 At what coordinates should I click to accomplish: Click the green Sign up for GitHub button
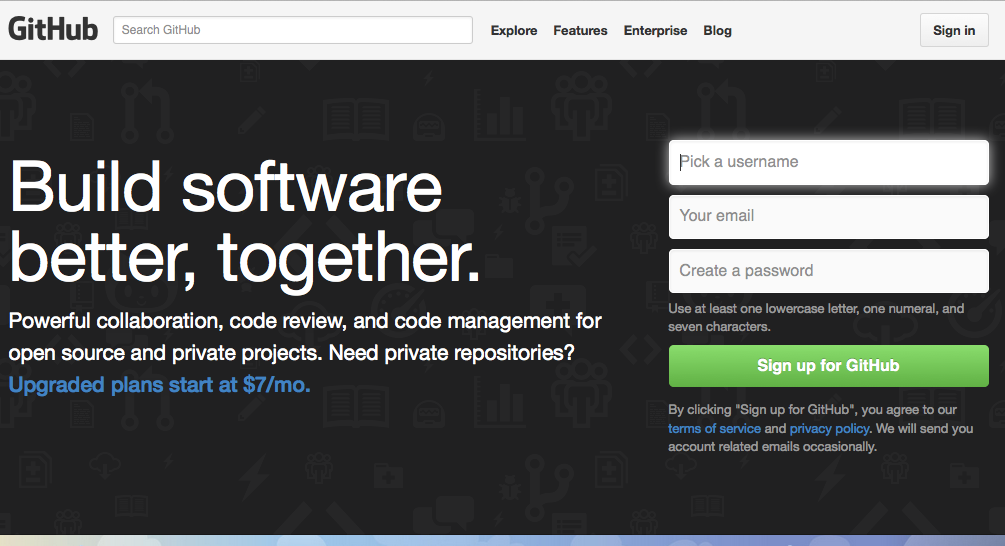(829, 366)
